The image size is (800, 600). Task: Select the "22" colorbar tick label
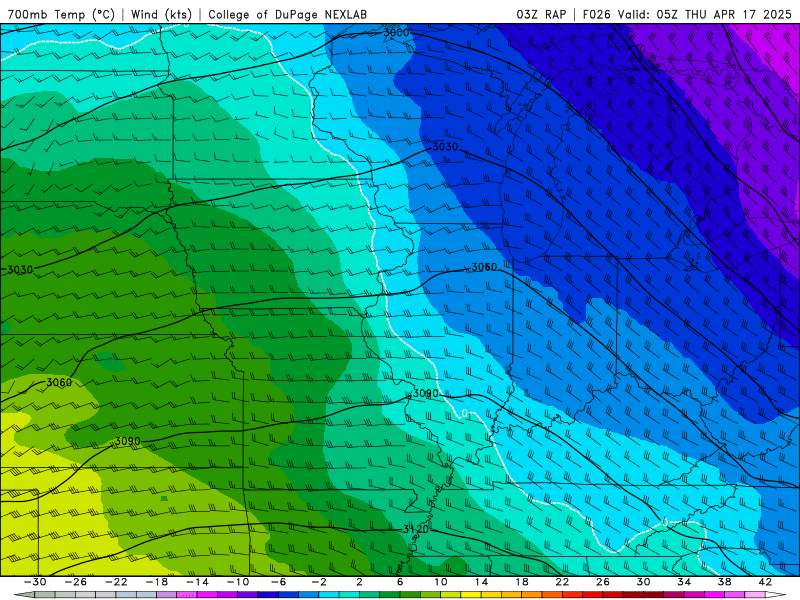pos(562,582)
